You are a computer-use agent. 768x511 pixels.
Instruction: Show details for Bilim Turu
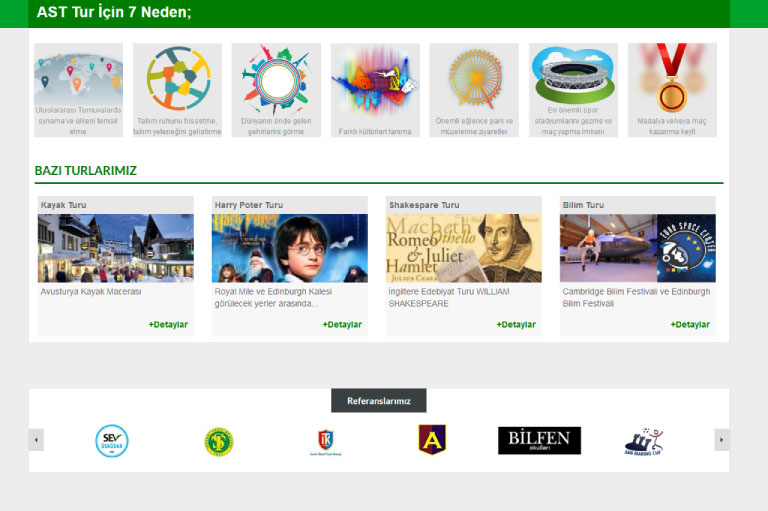690,324
